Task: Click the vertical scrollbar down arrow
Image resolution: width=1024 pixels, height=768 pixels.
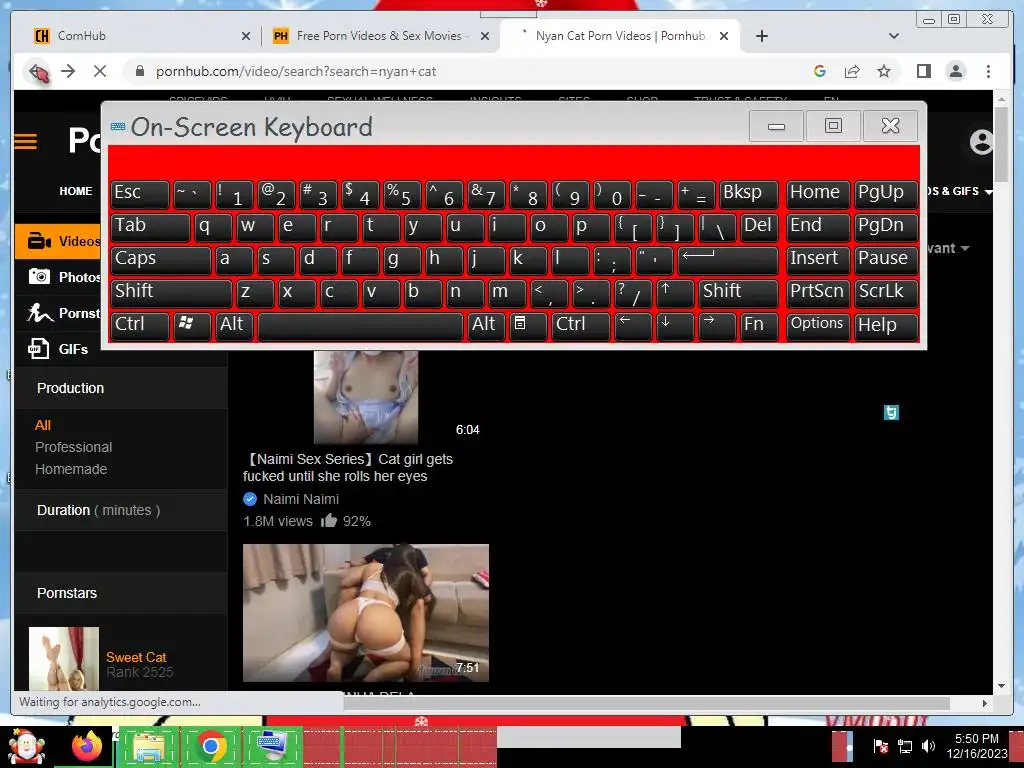Action: click(1002, 686)
